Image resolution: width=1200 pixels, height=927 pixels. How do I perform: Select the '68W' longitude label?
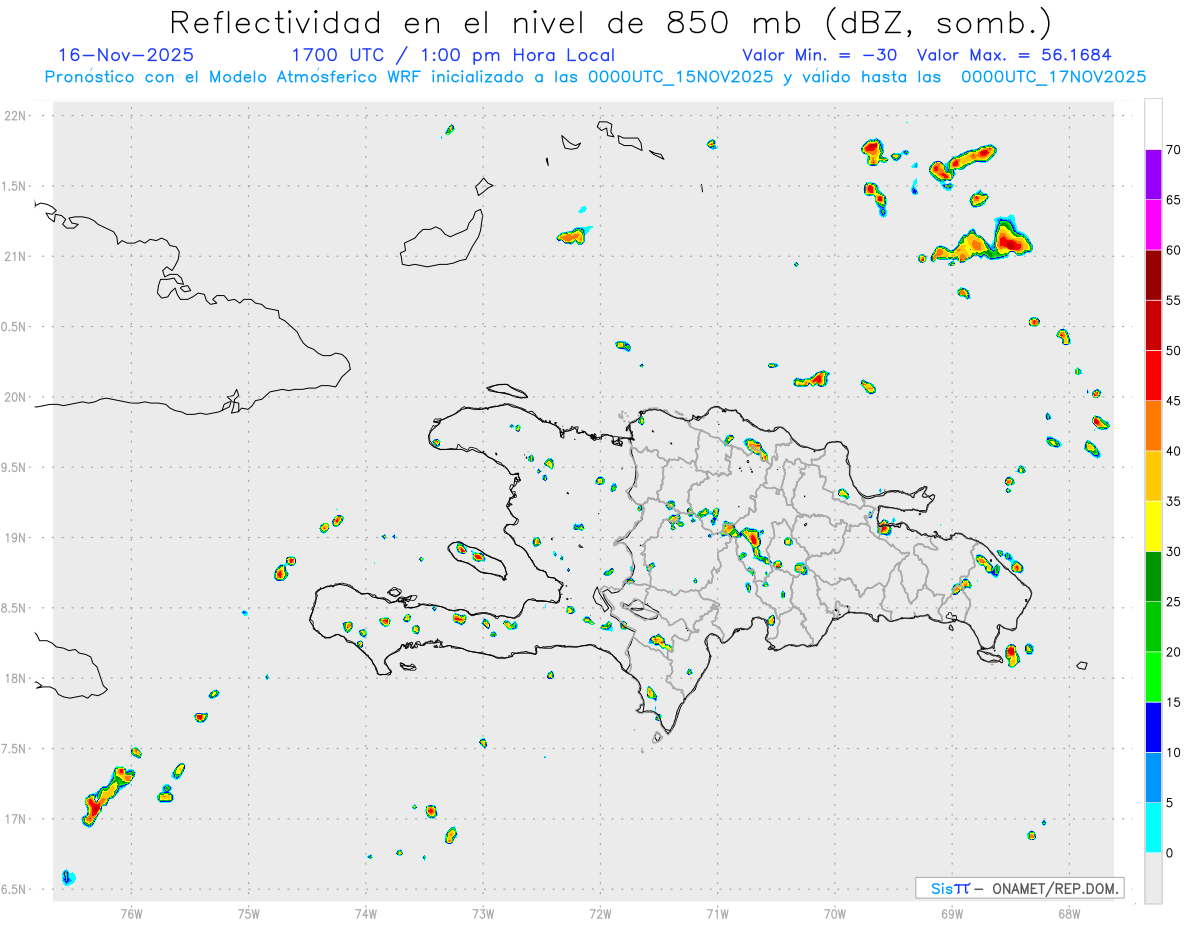point(1069,913)
